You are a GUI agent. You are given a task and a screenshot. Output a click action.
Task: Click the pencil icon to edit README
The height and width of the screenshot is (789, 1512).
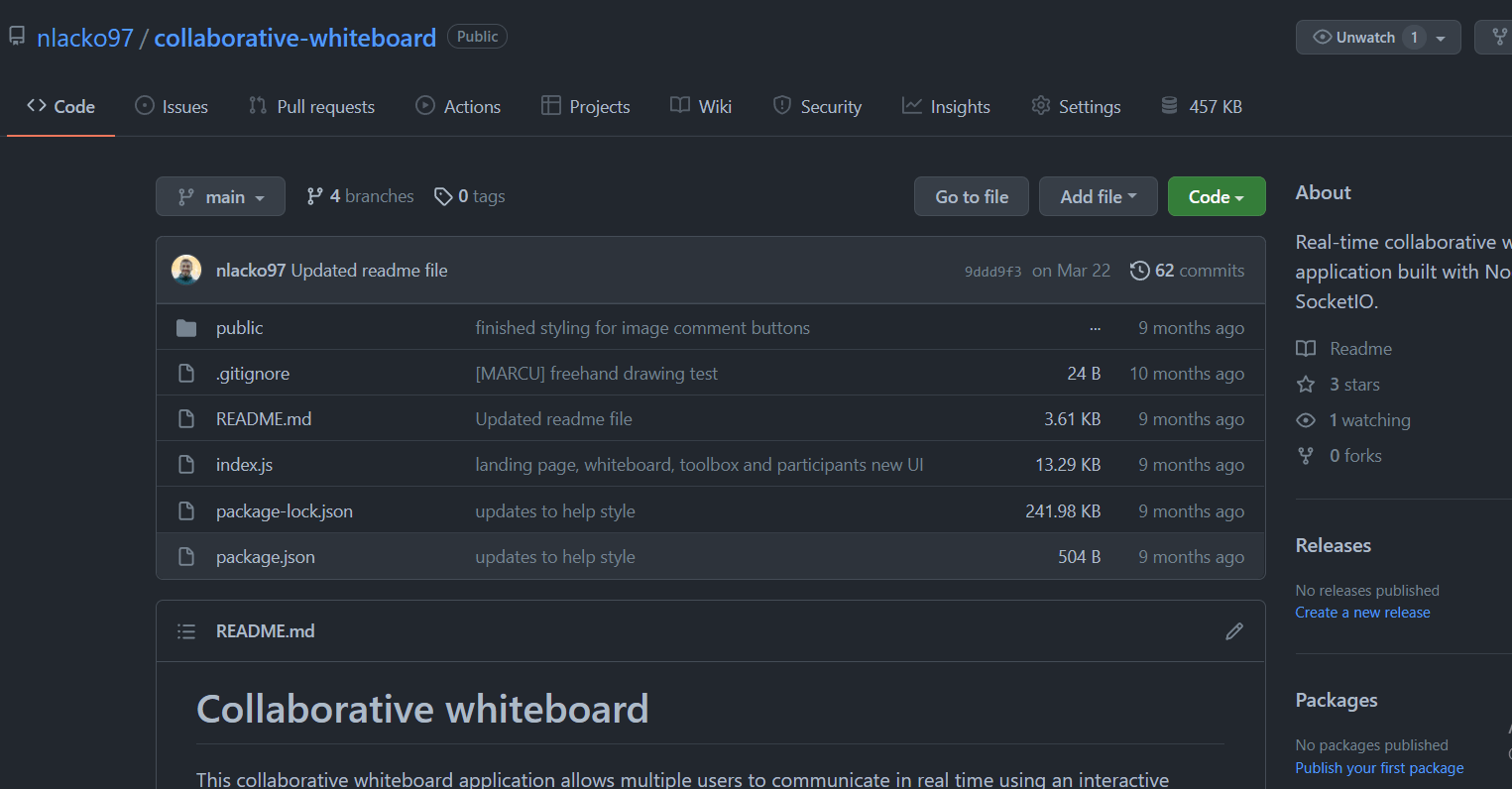(1233, 631)
